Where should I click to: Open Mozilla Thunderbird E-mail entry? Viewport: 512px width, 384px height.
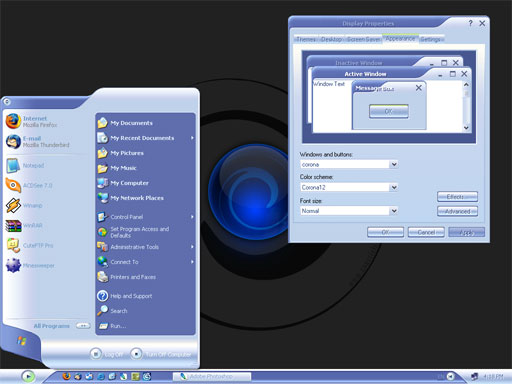click(37, 142)
